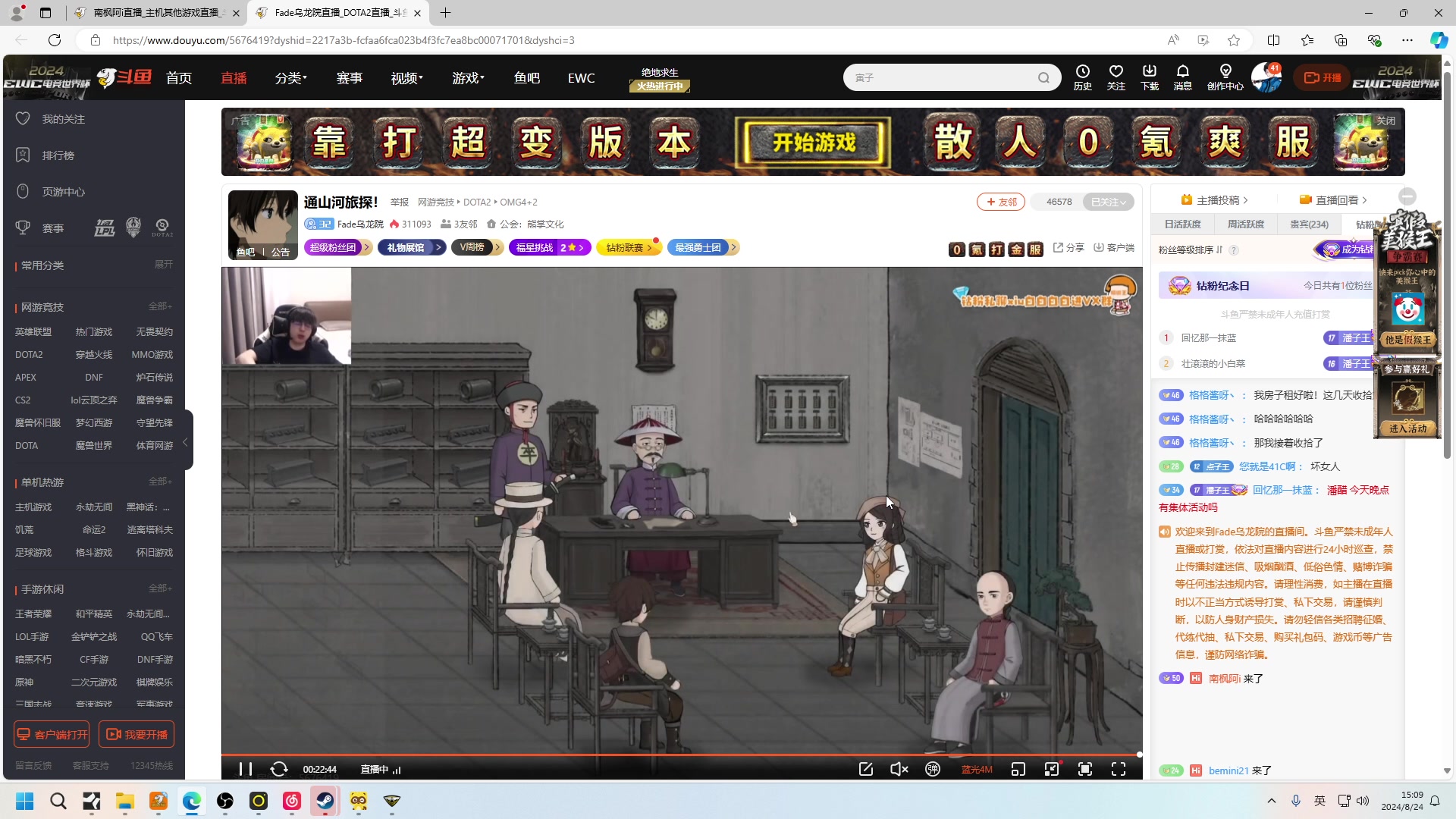Screen dimensions: 1456x819
Task: Click the video progress bar end marker
Action: point(1139,755)
